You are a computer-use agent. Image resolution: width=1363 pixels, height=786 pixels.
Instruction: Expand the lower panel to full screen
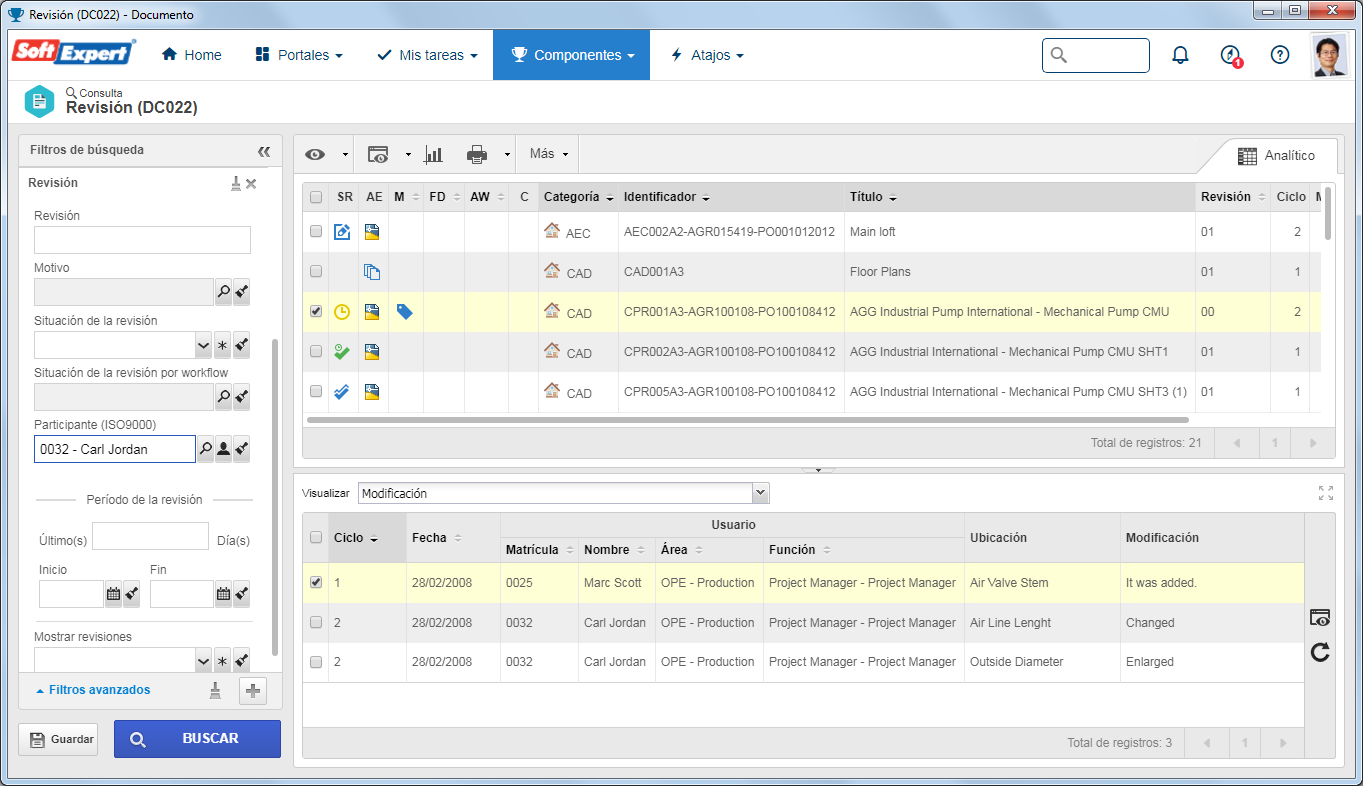click(1326, 493)
